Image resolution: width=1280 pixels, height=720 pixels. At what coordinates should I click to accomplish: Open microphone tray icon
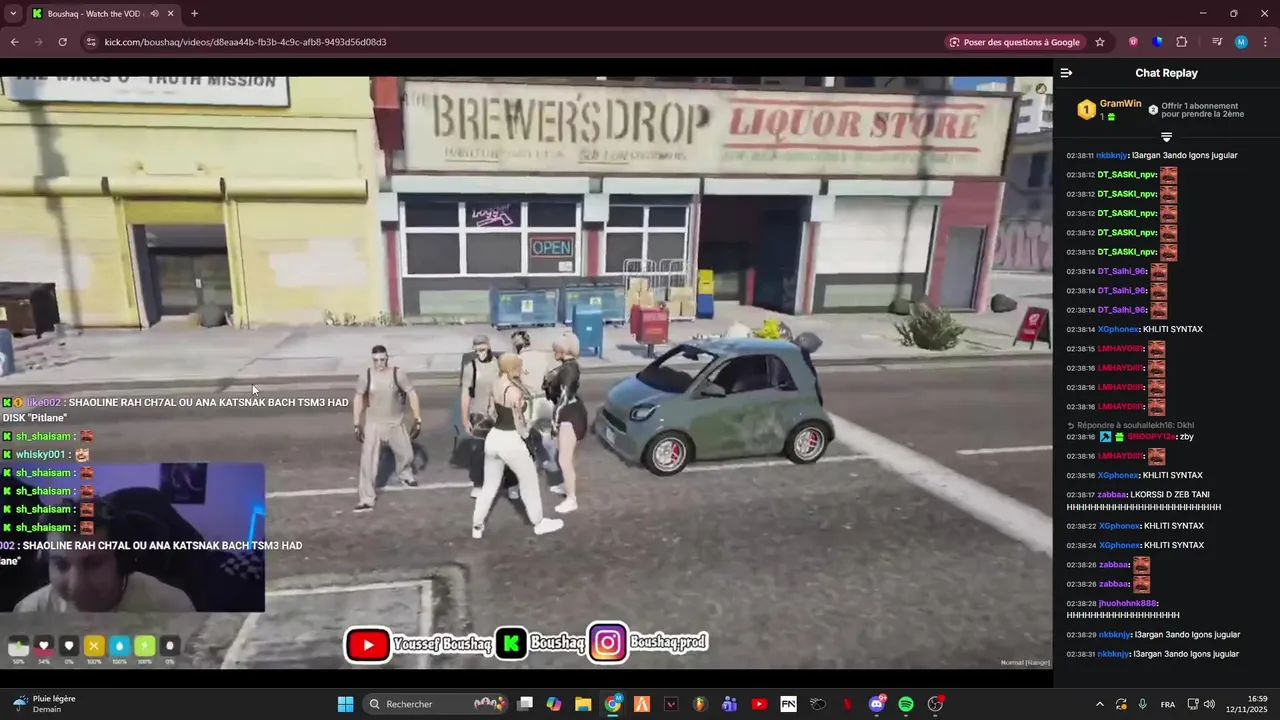[1142, 704]
